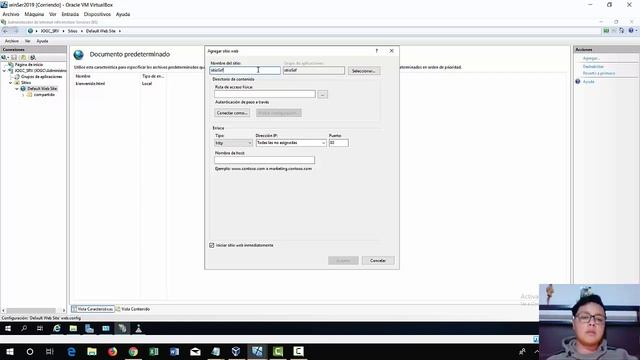Open Server Manager icon in guest taskbar

pyautogui.click(x=89, y=329)
